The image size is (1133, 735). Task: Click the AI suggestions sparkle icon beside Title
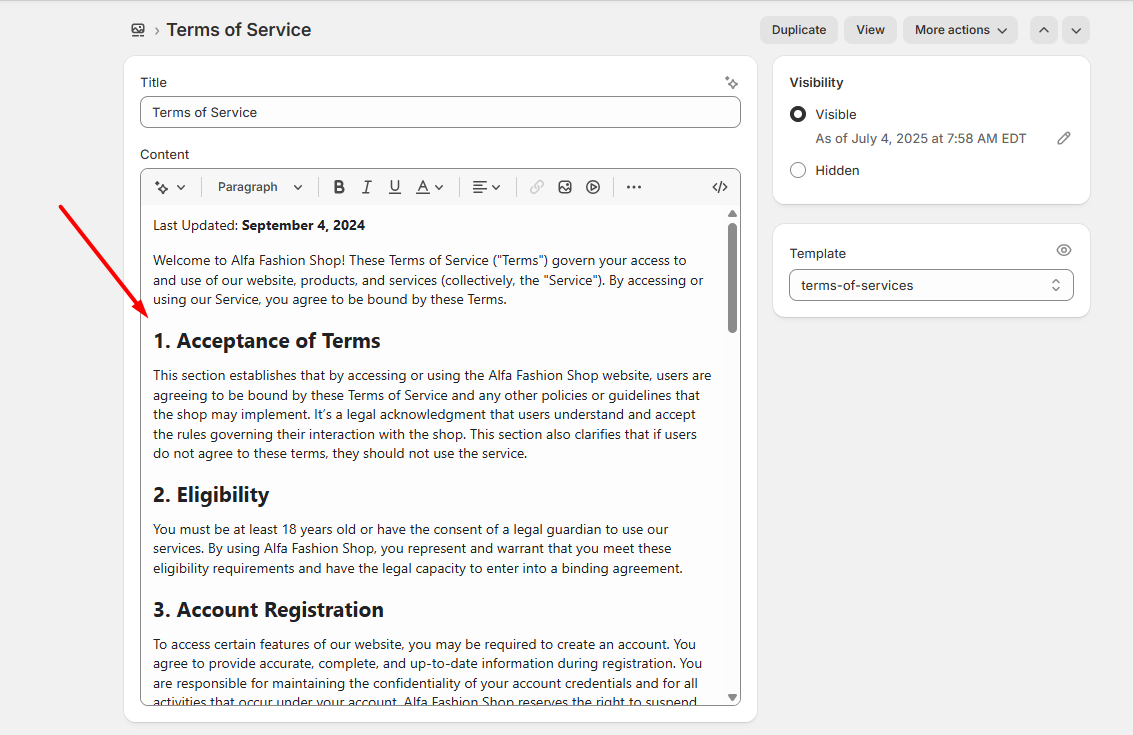click(731, 83)
